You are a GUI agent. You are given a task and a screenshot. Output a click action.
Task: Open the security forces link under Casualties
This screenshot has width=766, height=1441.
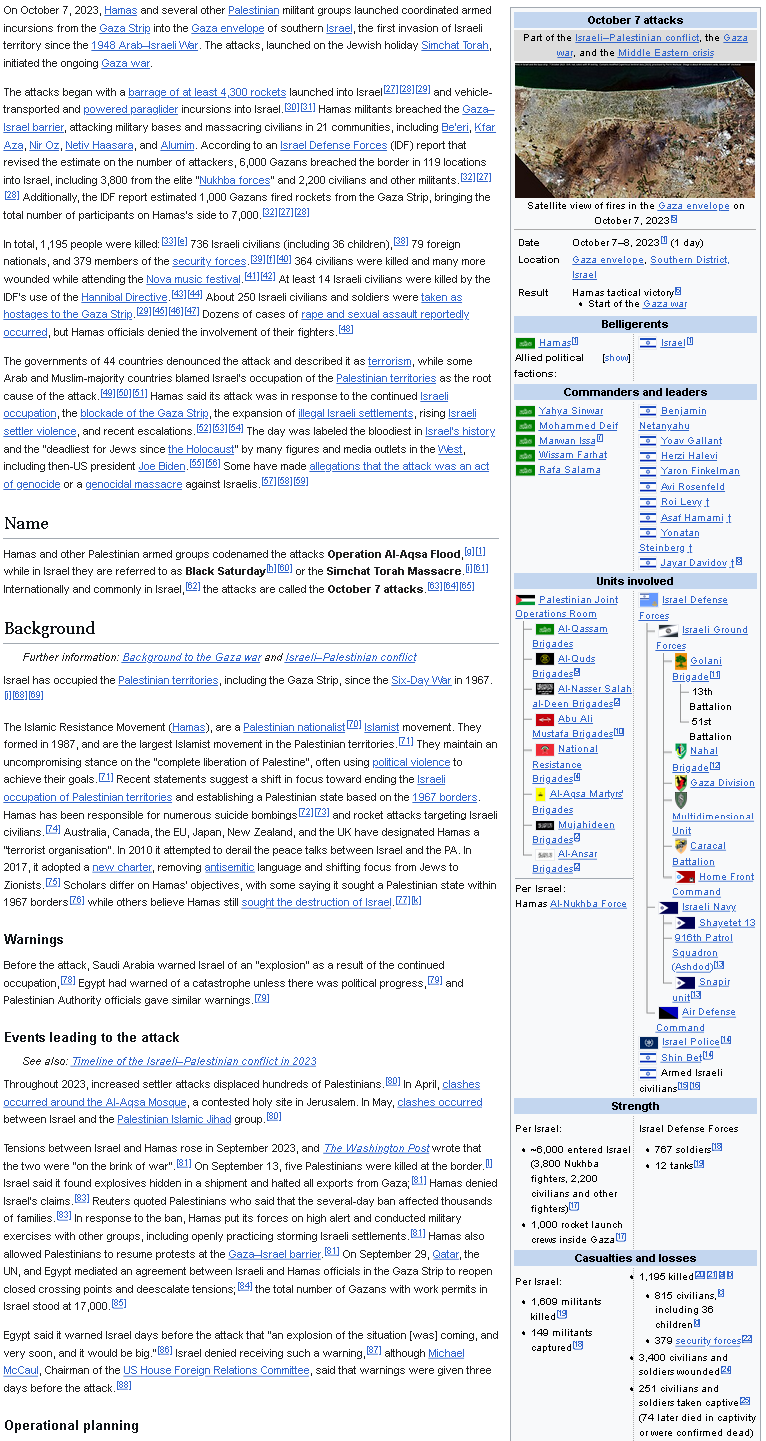(707, 1341)
